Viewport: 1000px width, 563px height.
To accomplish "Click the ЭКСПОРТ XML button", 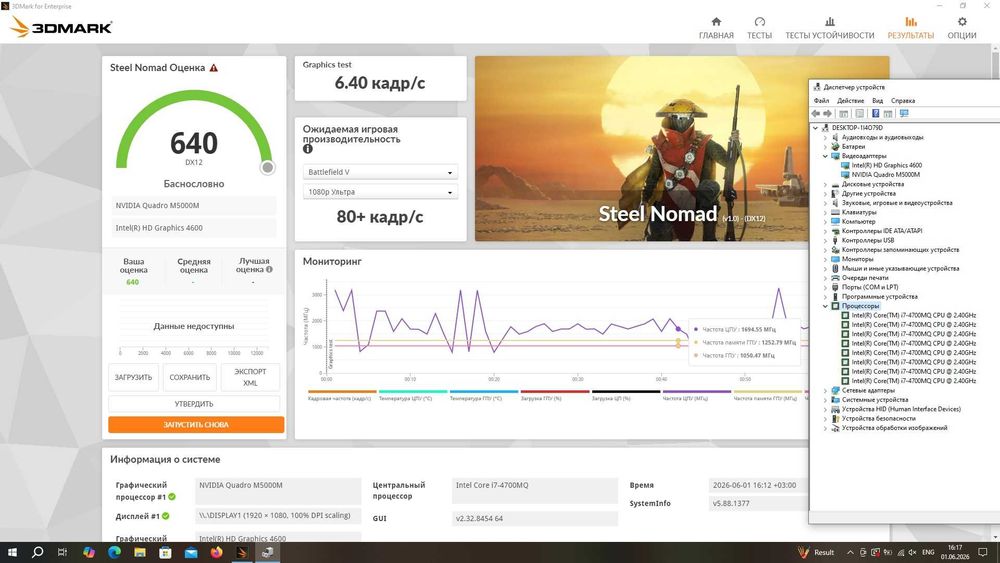I will [250, 377].
